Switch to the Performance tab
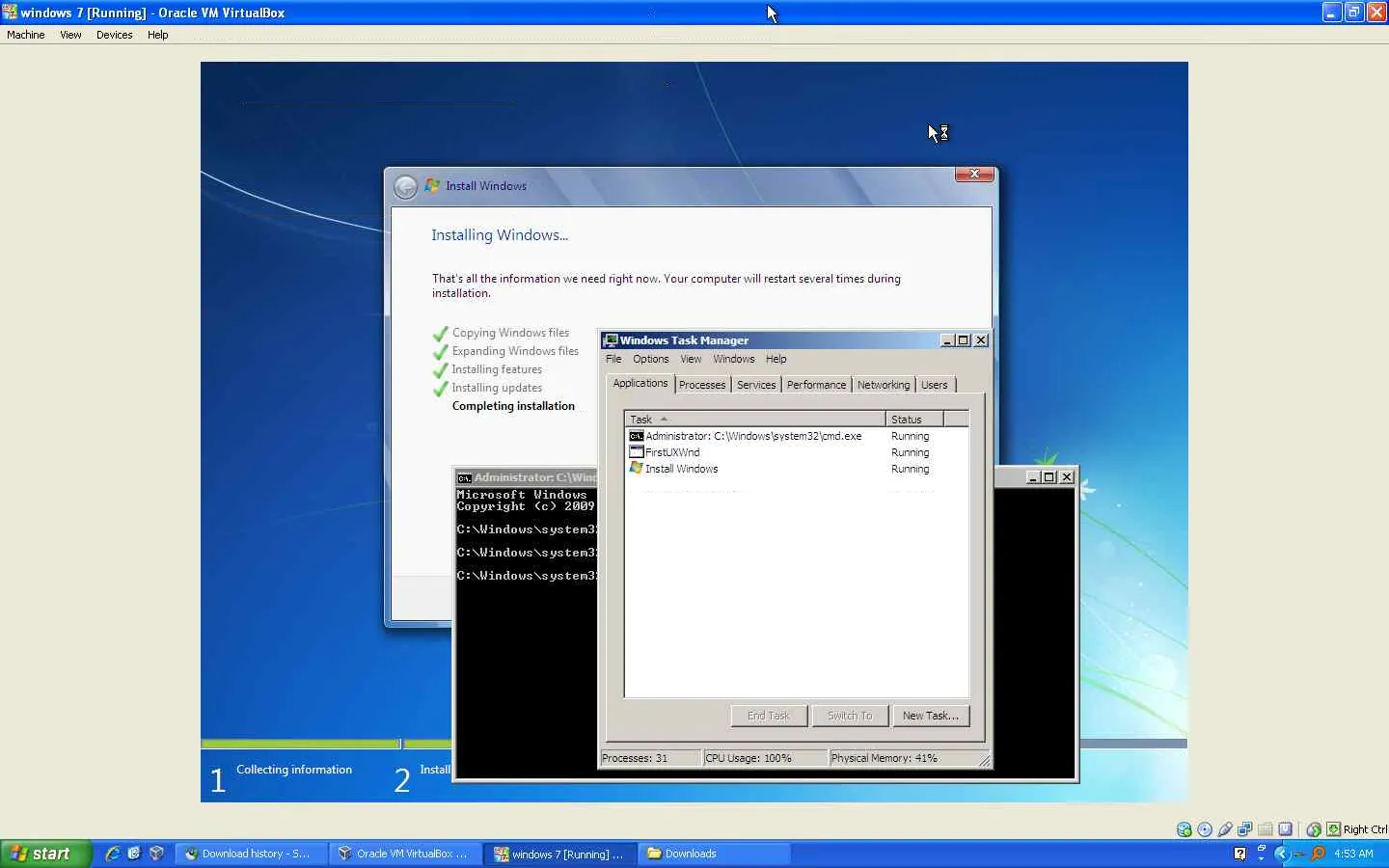The width and height of the screenshot is (1389, 868). 816,385
